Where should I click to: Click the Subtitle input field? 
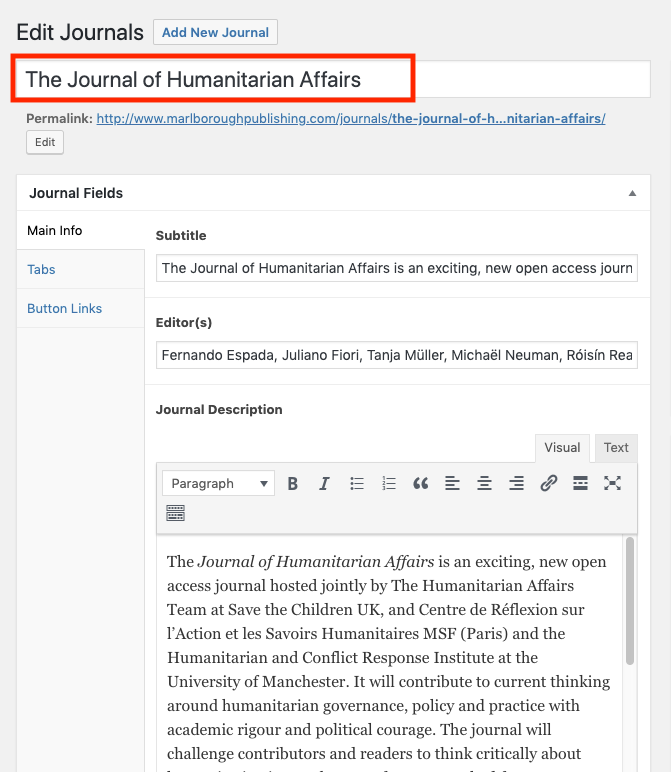pos(397,268)
